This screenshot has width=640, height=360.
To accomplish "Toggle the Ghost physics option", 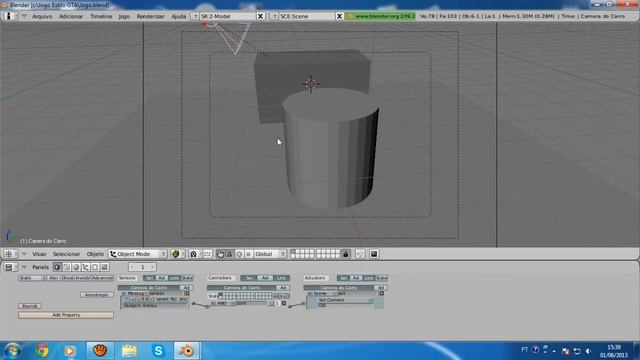I will click(x=67, y=278).
